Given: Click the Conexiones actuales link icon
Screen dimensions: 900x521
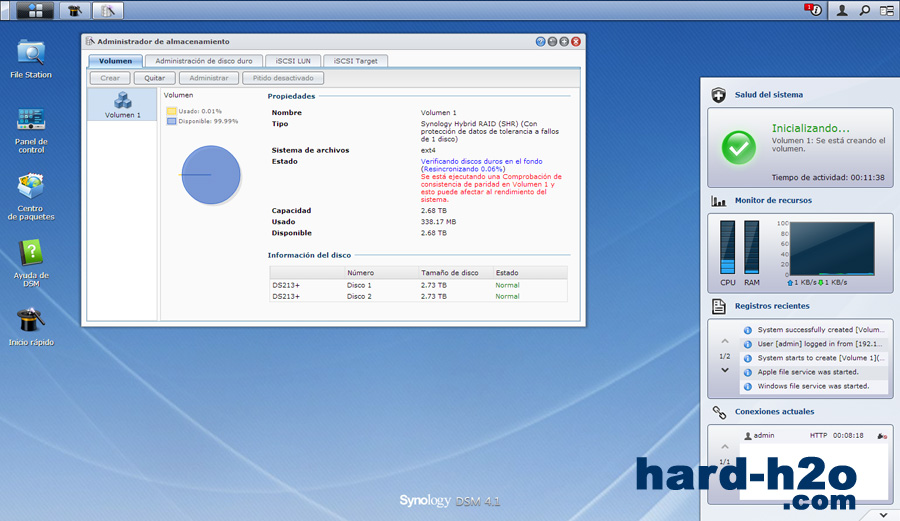Looking at the screenshot, I should click(719, 411).
